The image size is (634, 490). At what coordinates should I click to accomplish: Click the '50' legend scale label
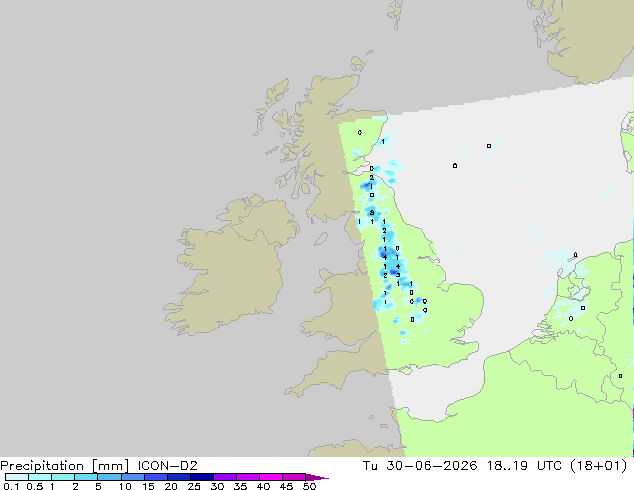click(309, 486)
